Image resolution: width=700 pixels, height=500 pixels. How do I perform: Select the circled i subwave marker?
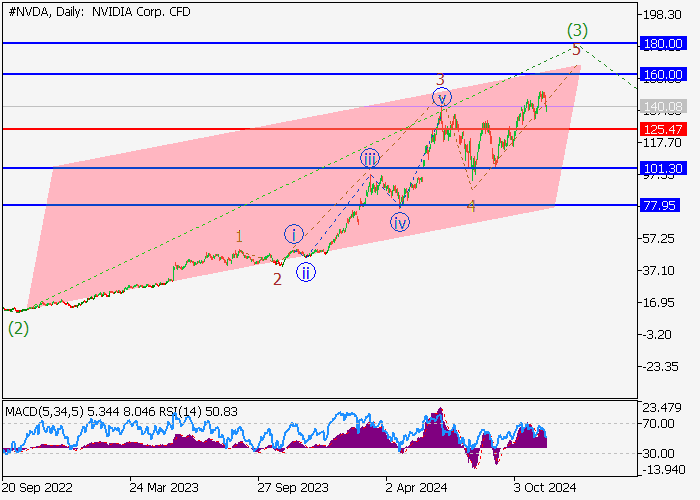[294, 234]
